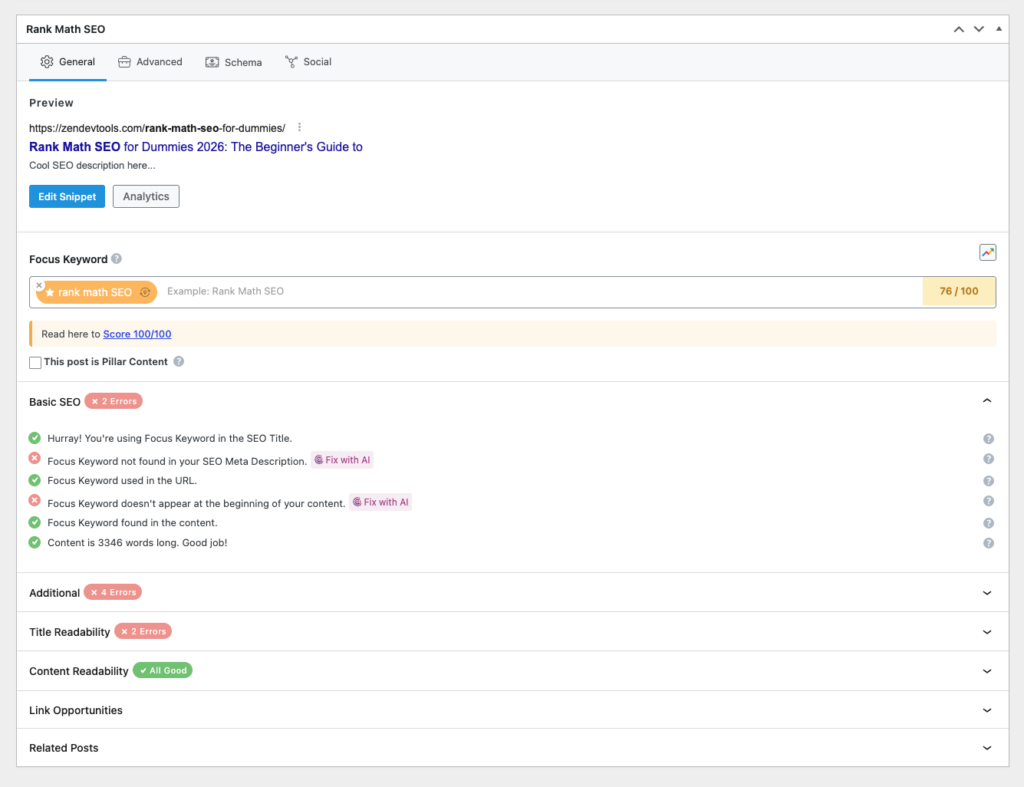Remove the rank math SEO keyword tag

pyautogui.click(x=39, y=285)
